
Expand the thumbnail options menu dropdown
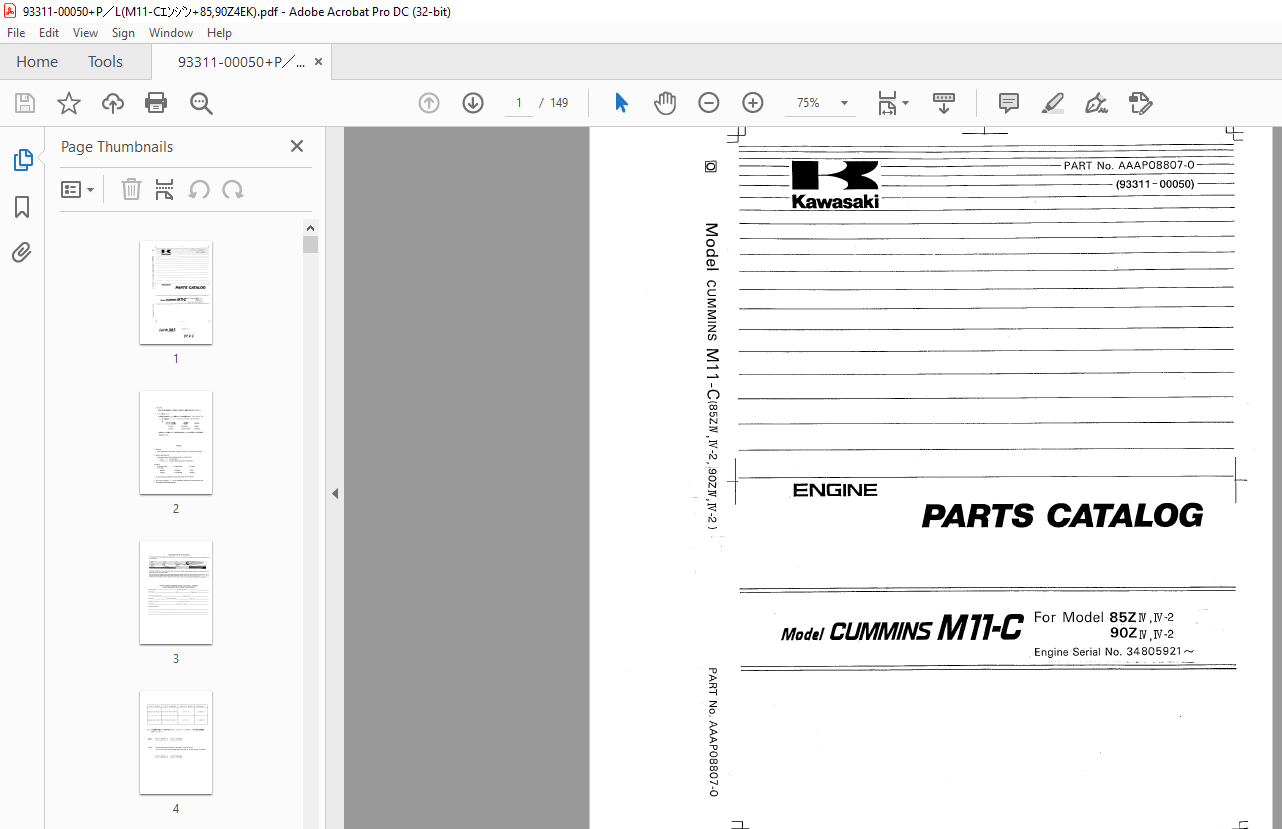[78, 190]
